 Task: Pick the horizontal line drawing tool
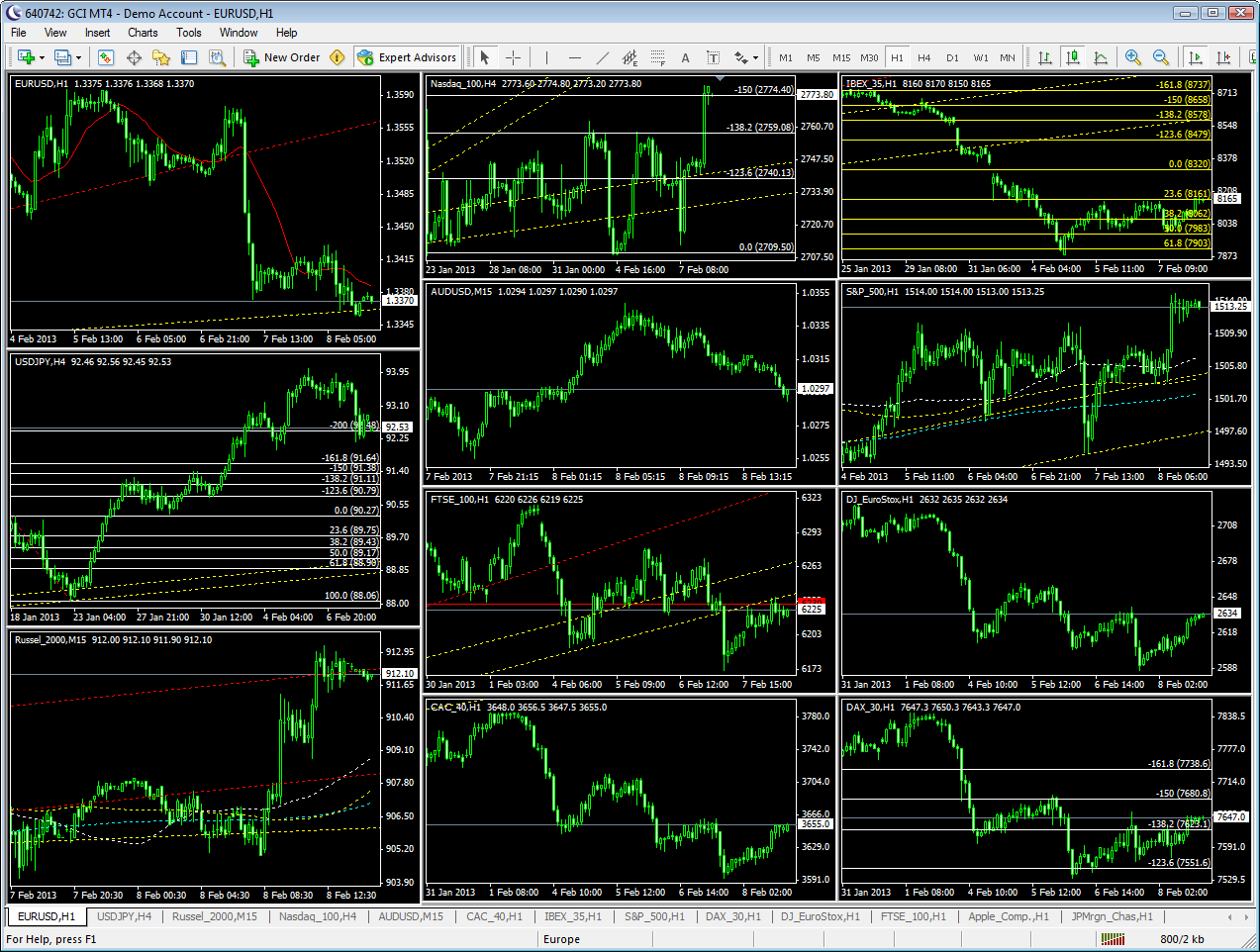[574, 57]
